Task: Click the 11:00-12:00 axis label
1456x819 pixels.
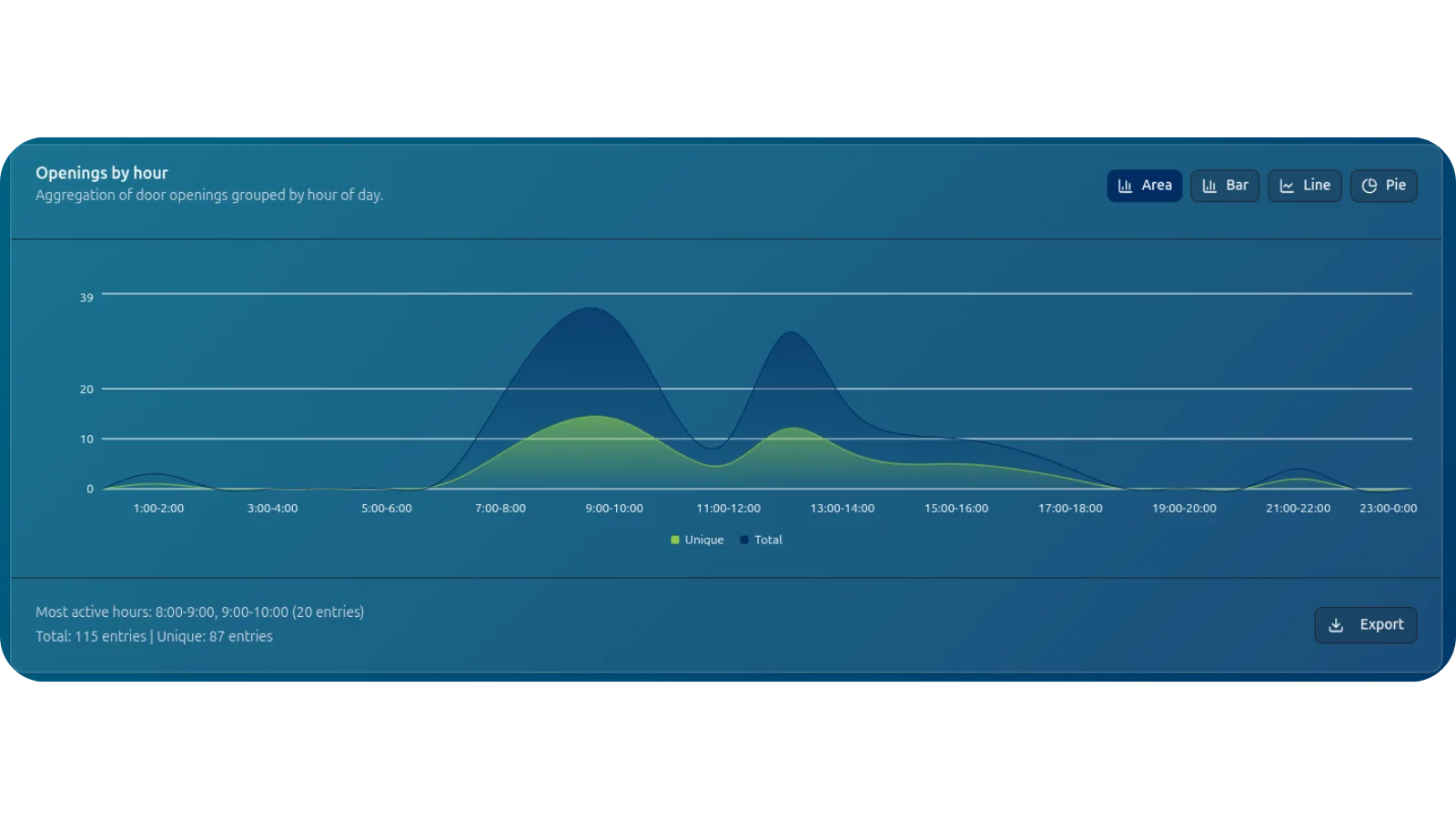Action: [728, 509]
